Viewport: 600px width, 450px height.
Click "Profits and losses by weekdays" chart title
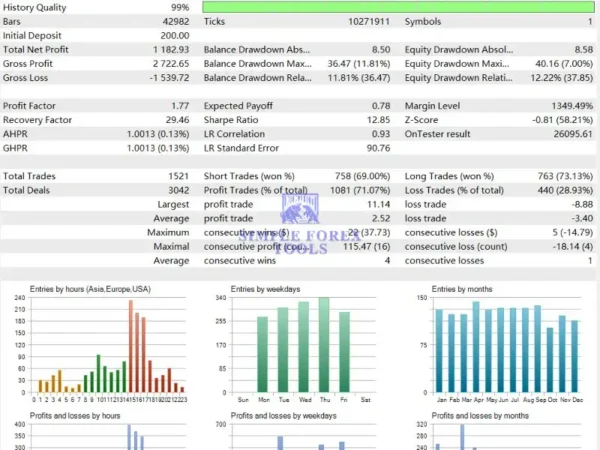tap(284, 416)
